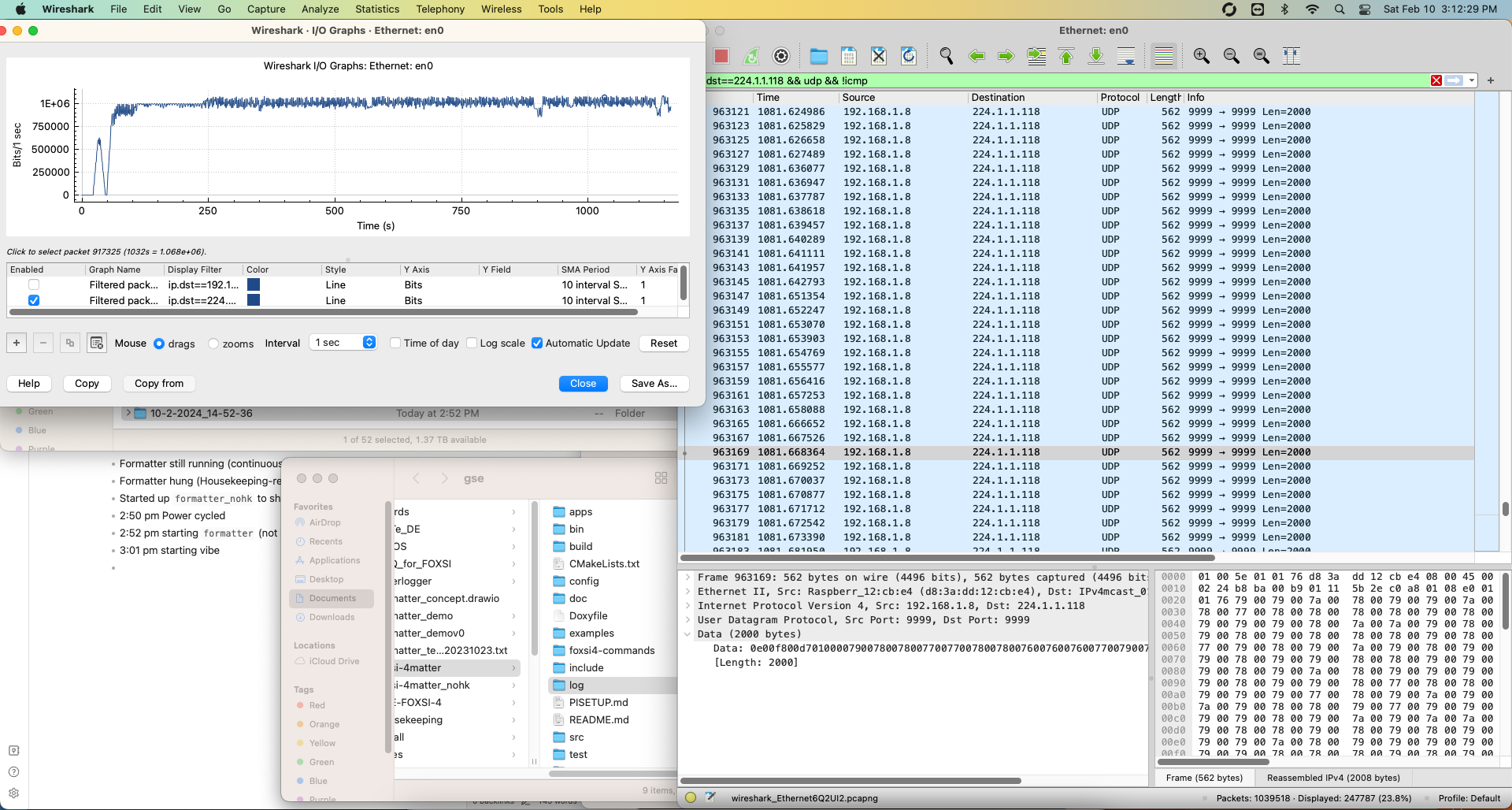Click the resize columns to content icon
The image size is (1512, 810).
click(x=1291, y=56)
